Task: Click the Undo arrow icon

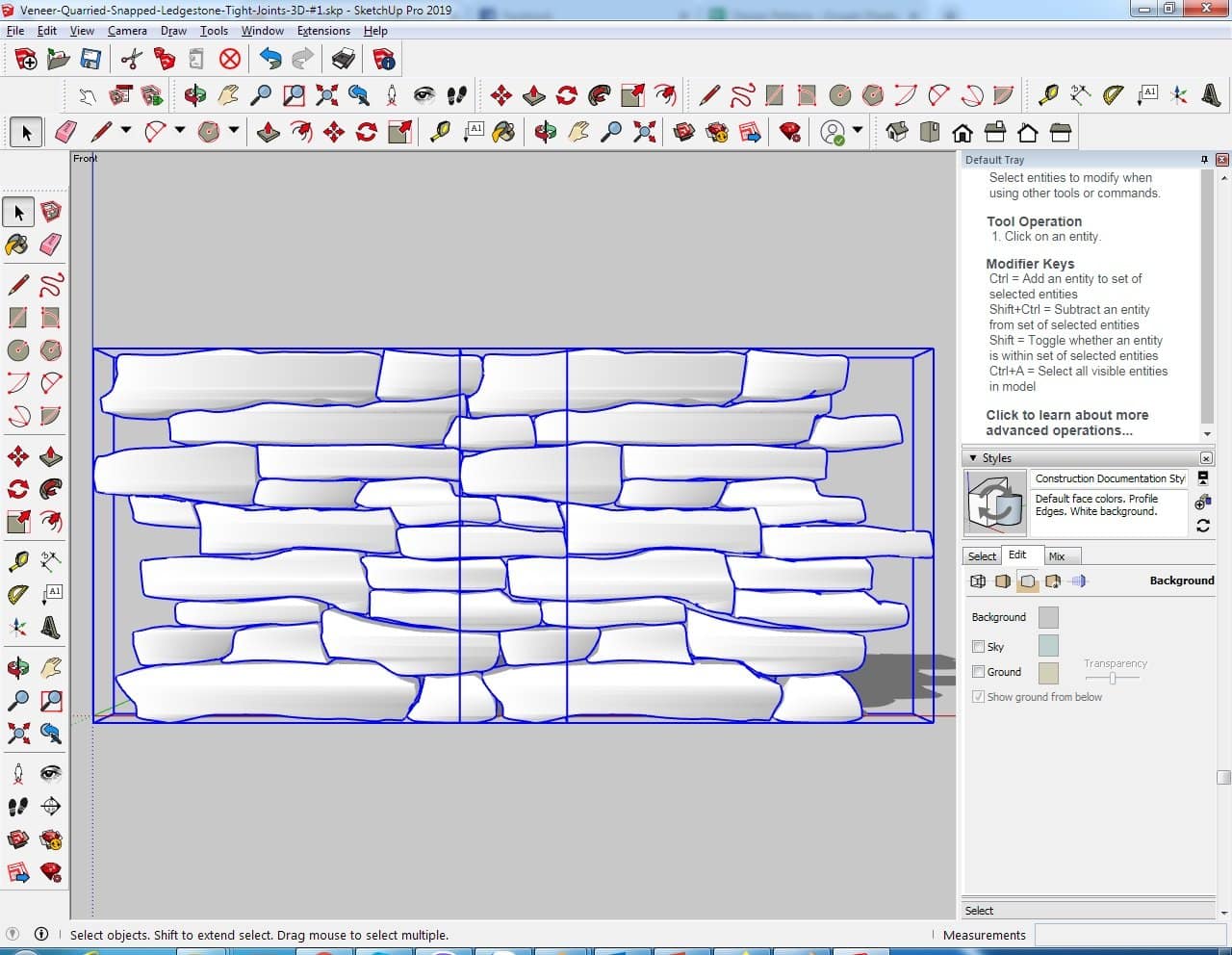Action: pyautogui.click(x=270, y=60)
